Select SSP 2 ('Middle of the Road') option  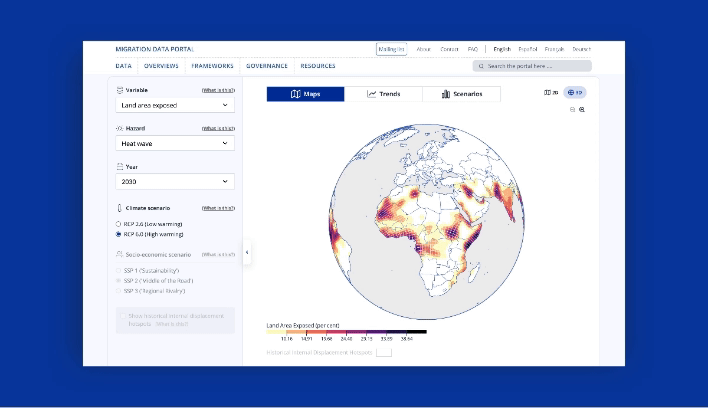(119, 281)
